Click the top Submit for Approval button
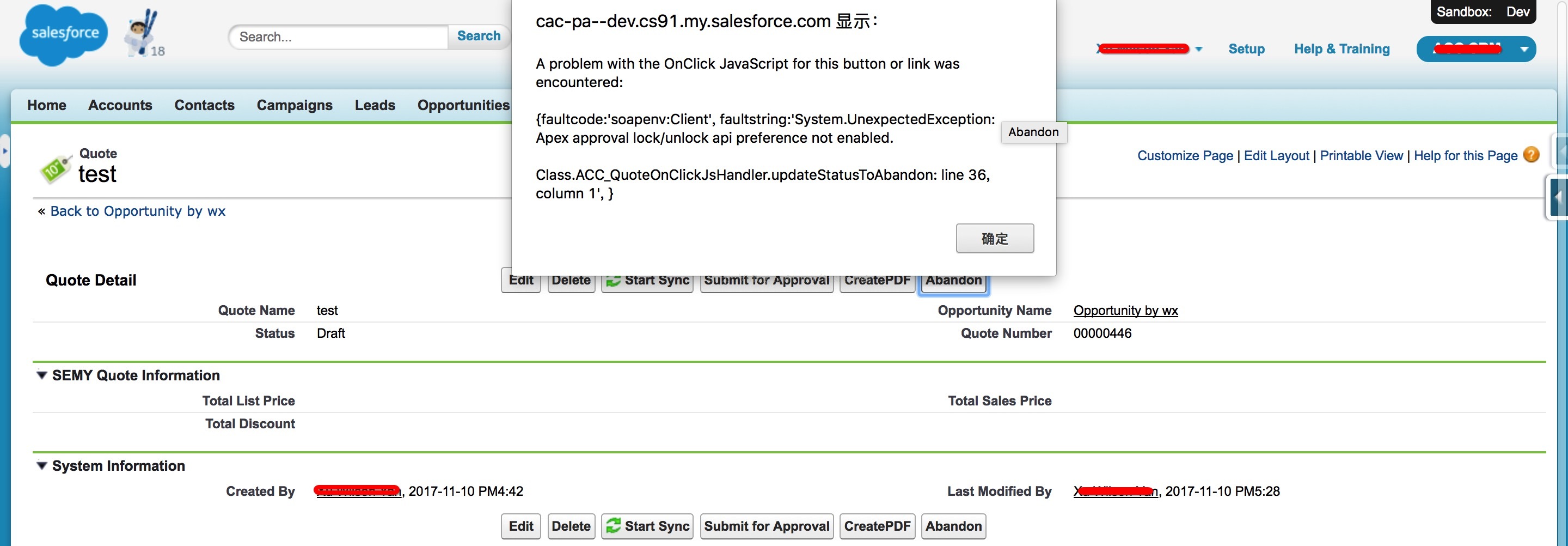The width and height of the screenshot is (1568, 546). coord(767,283)
